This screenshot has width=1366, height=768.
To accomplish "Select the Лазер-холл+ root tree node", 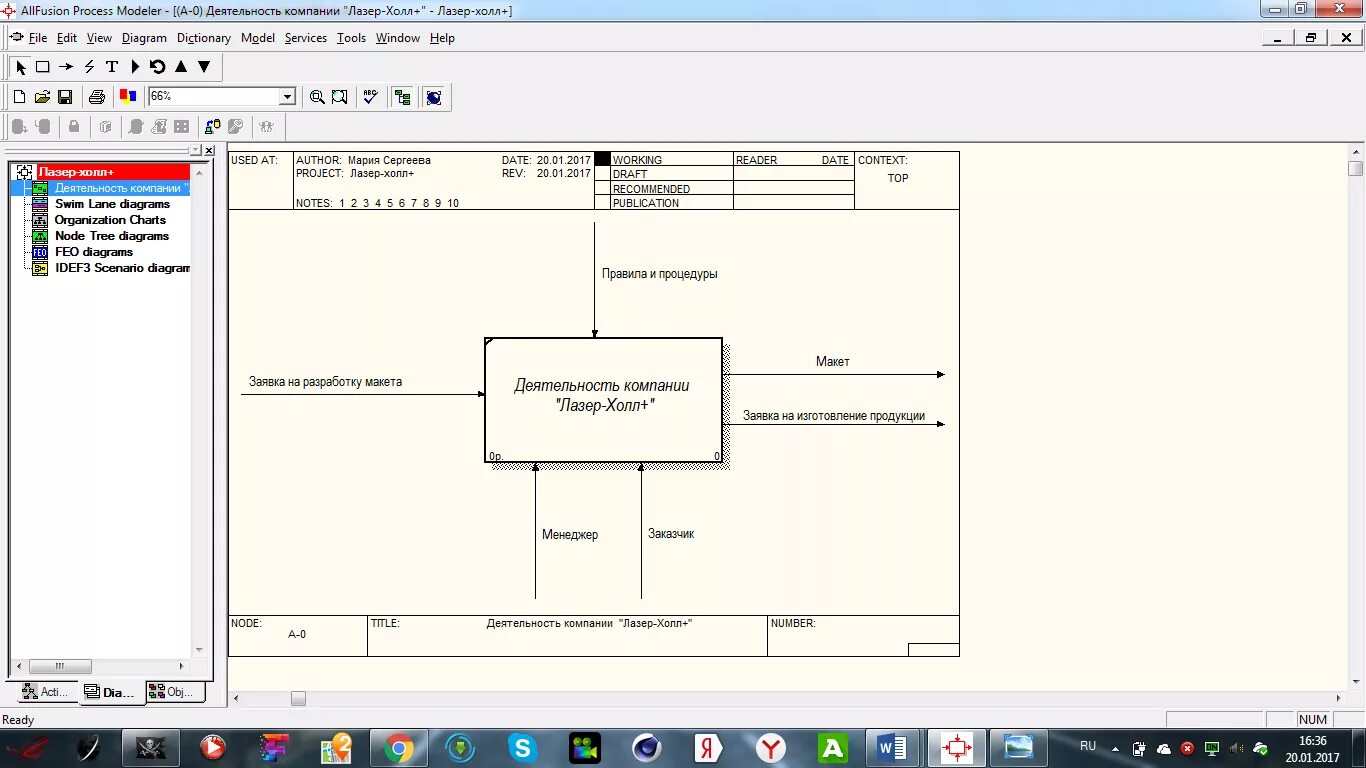I will pyautogui.click(x=76, y=172).
